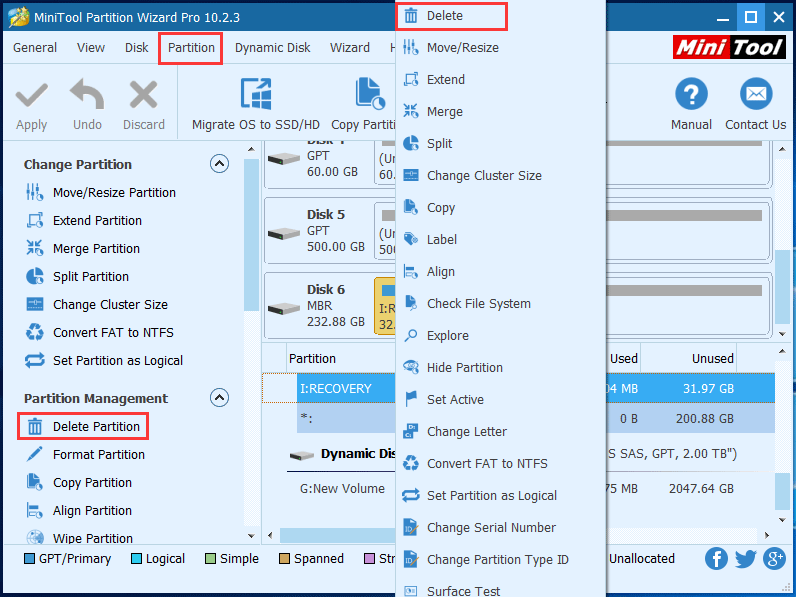Click the Disk 5 drive icon
The height and width of the screenshot is (597, 796).
pyautogui.click(x=284, y=234)
